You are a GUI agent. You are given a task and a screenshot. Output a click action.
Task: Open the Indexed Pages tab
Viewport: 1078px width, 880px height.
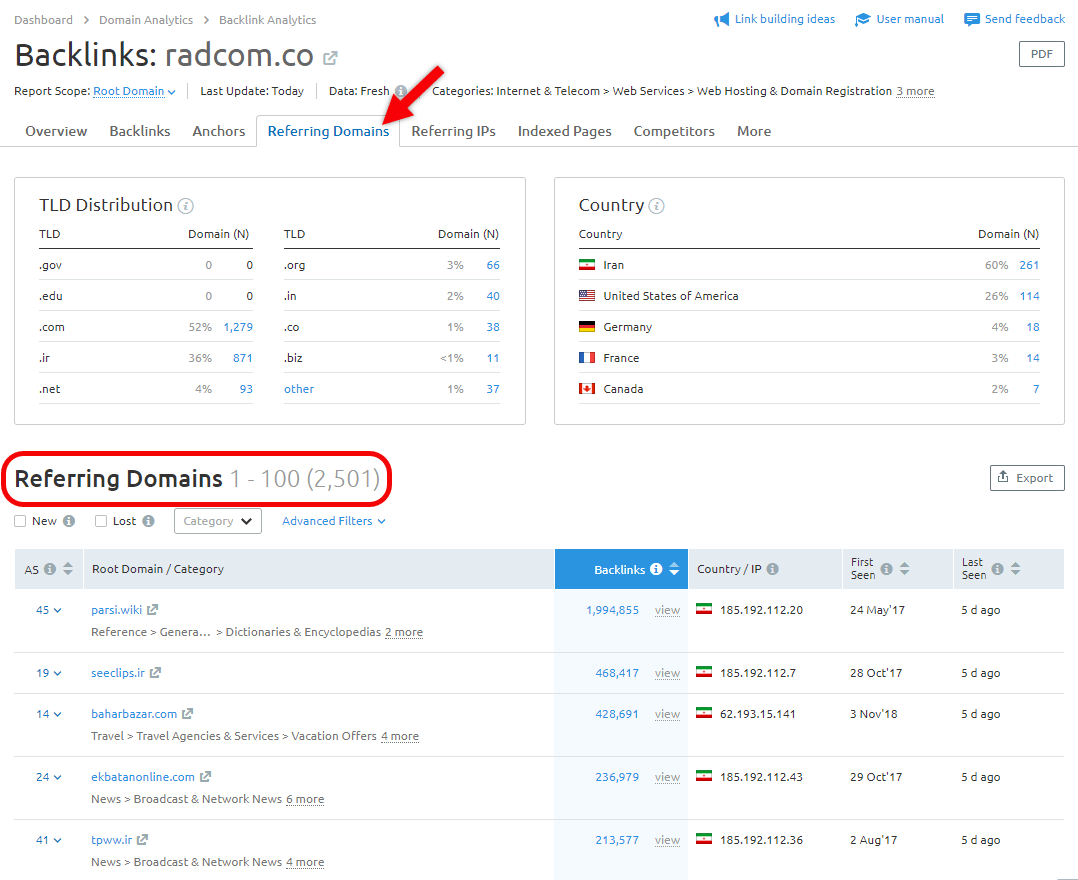coord(564,131)
